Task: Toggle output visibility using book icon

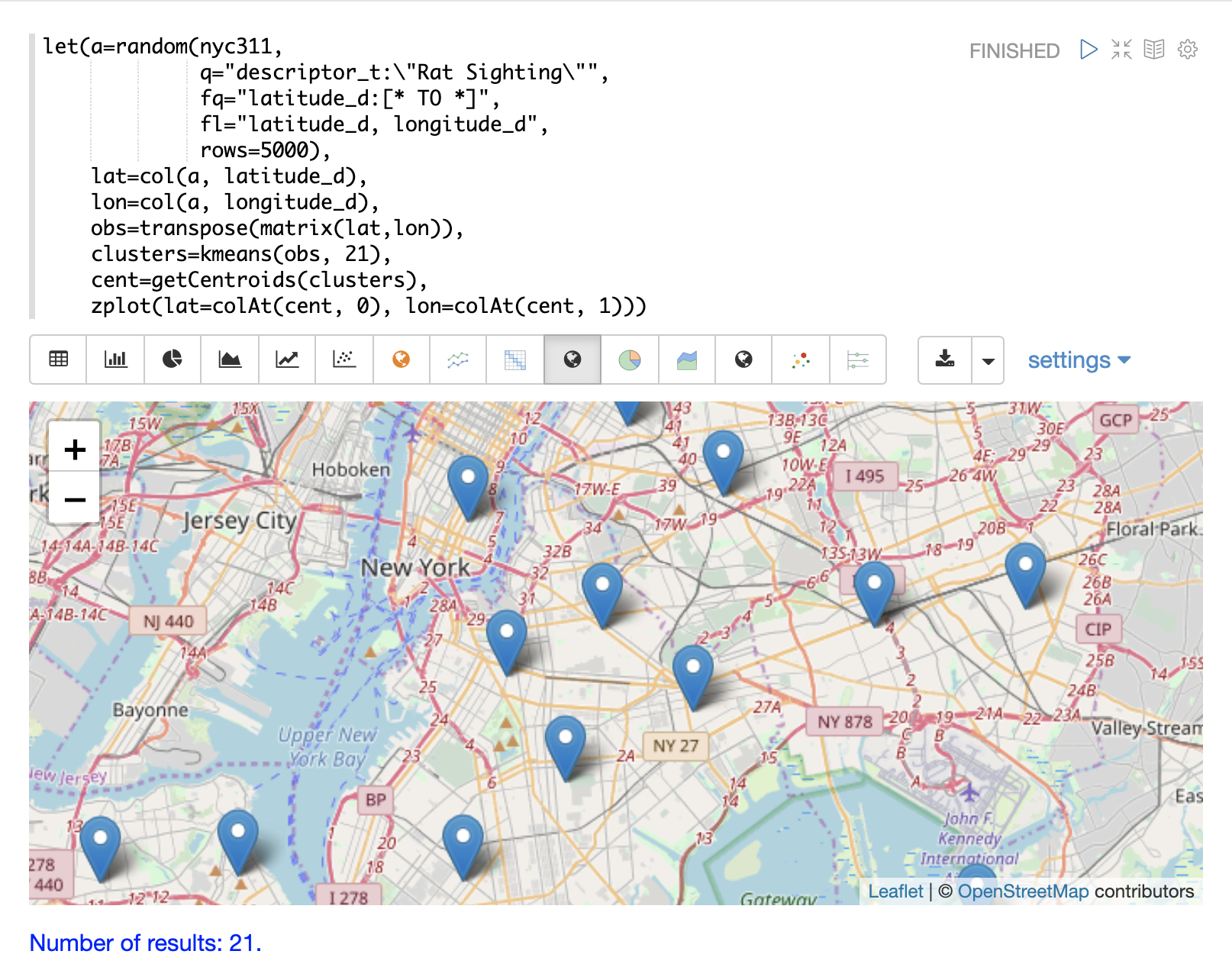Action: tap(1154, 50)
